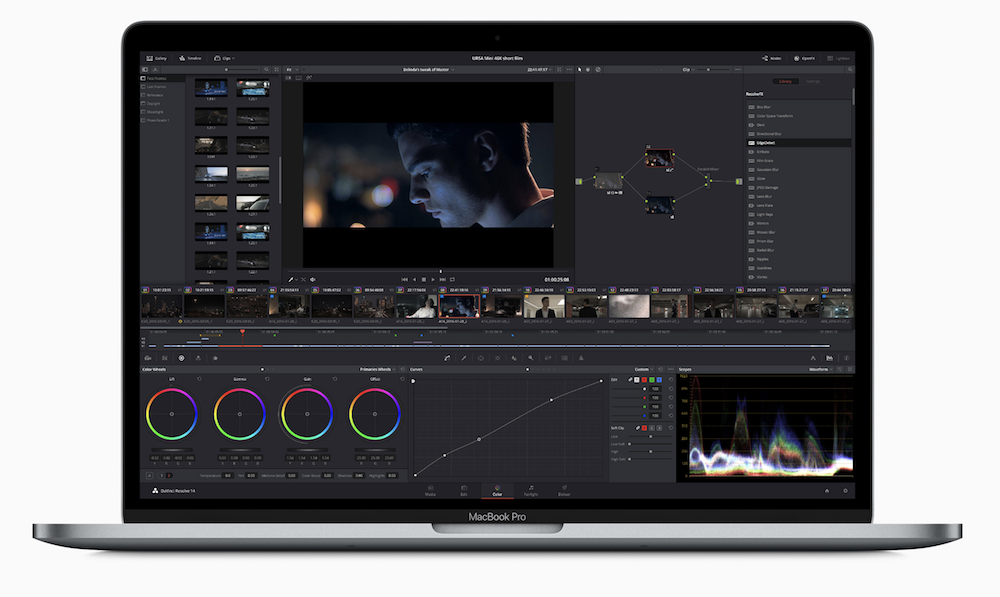1000x597 pixels.
Task: Open the viewer Fit zoom dropdown
Action: (x=291, y=70)
